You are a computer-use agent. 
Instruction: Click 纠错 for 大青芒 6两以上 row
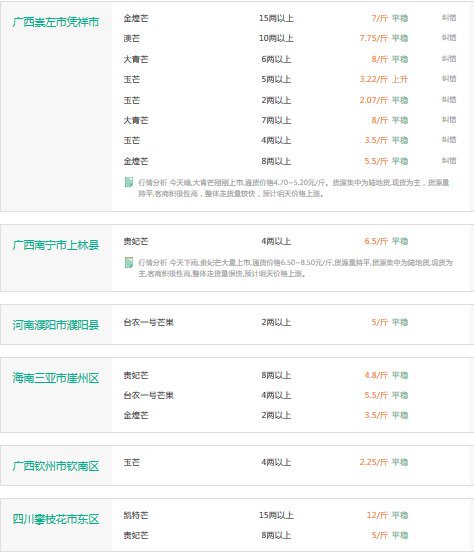click(x=449, y=59)
